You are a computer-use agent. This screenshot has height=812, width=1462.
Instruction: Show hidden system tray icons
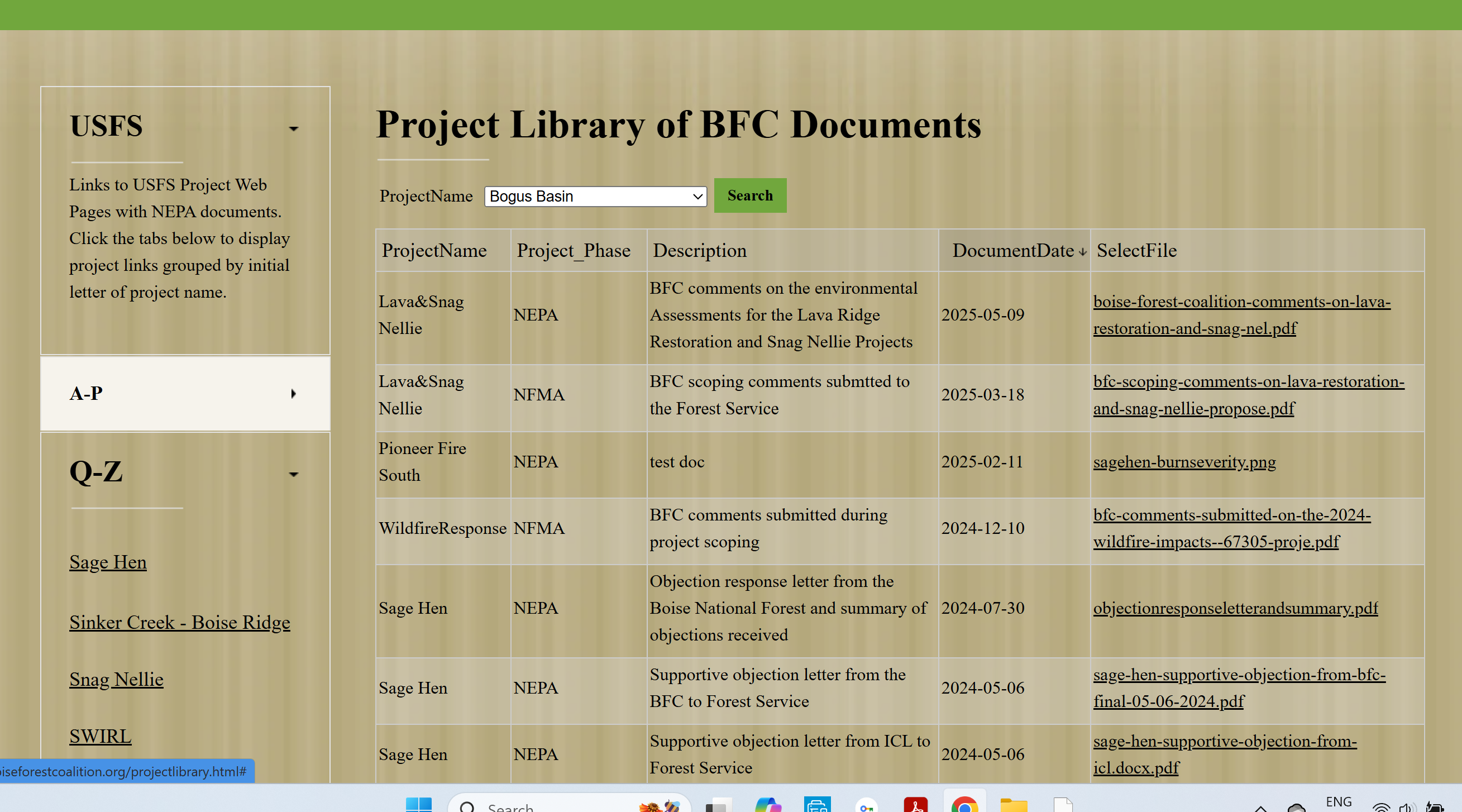pyautogui.click(x=1260, y=808)
